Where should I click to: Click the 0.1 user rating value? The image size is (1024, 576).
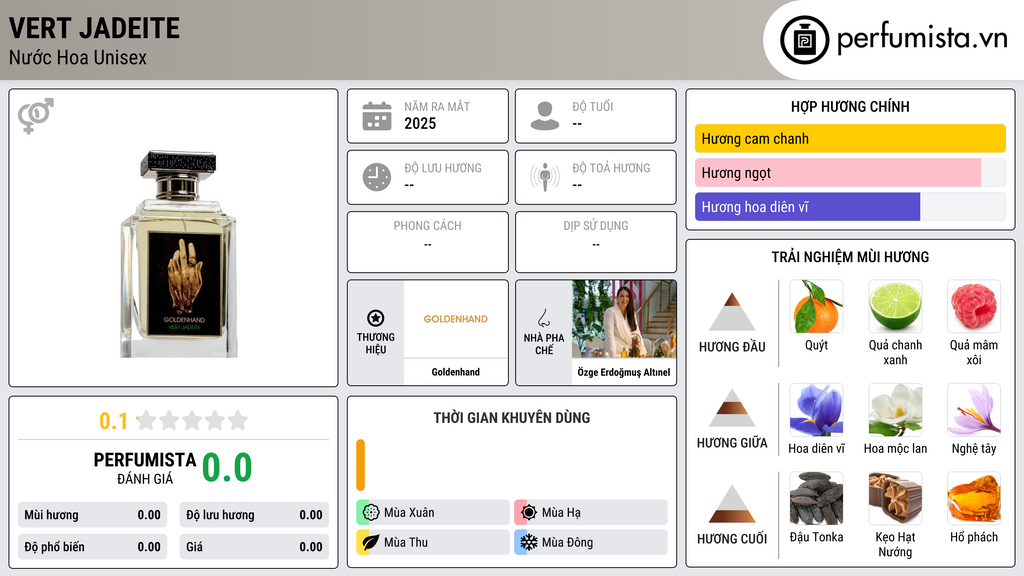[x=113, y=421]
